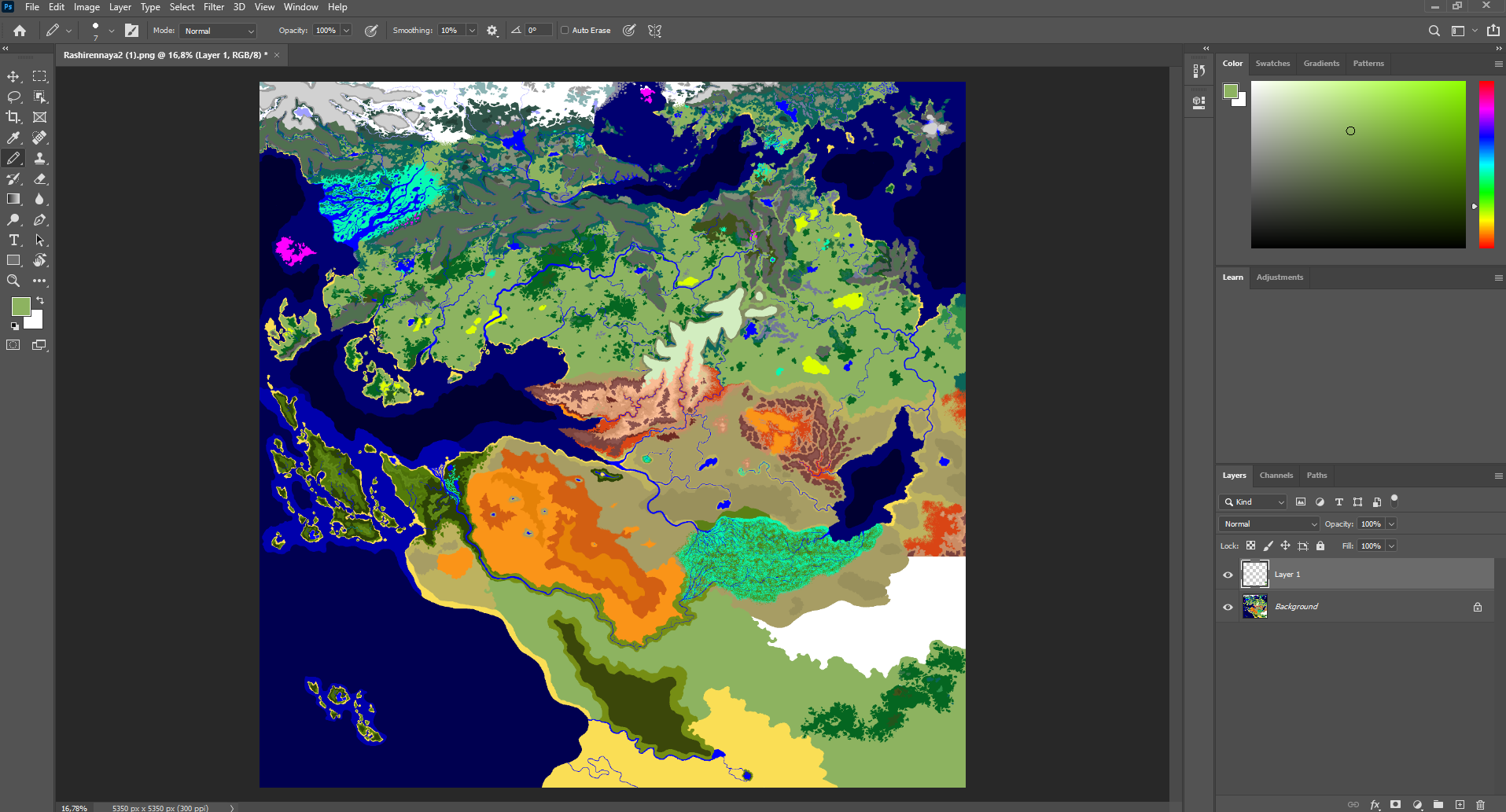Select the Move tool

tap(13, 76)
